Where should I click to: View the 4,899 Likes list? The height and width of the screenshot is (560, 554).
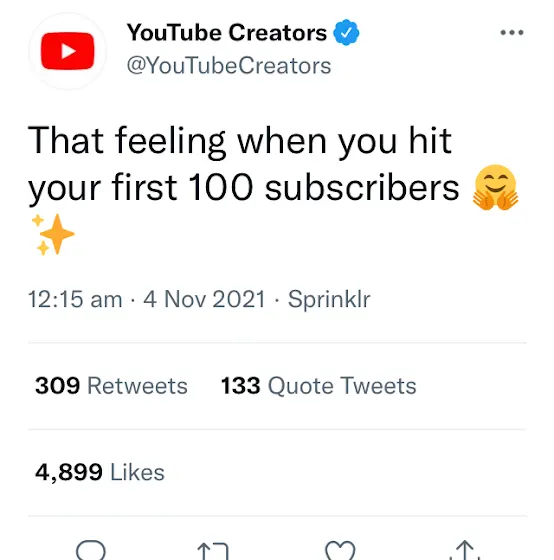pos(100,472)
